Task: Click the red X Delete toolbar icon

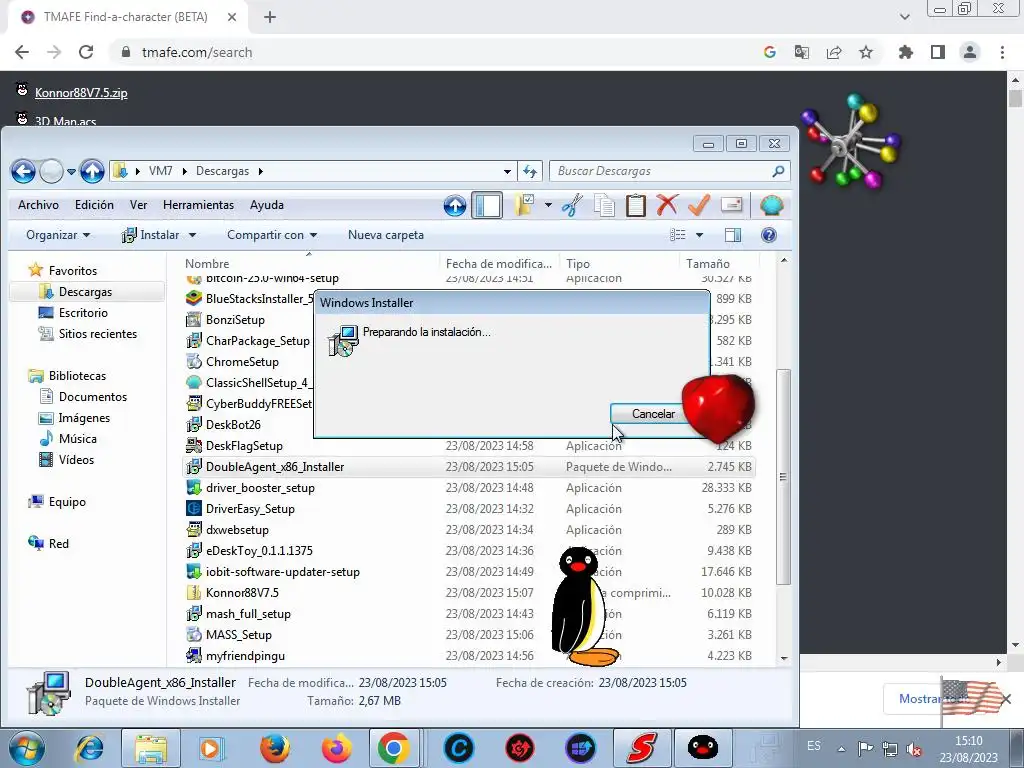Action: pyautogui.click(x=667, y=205)
